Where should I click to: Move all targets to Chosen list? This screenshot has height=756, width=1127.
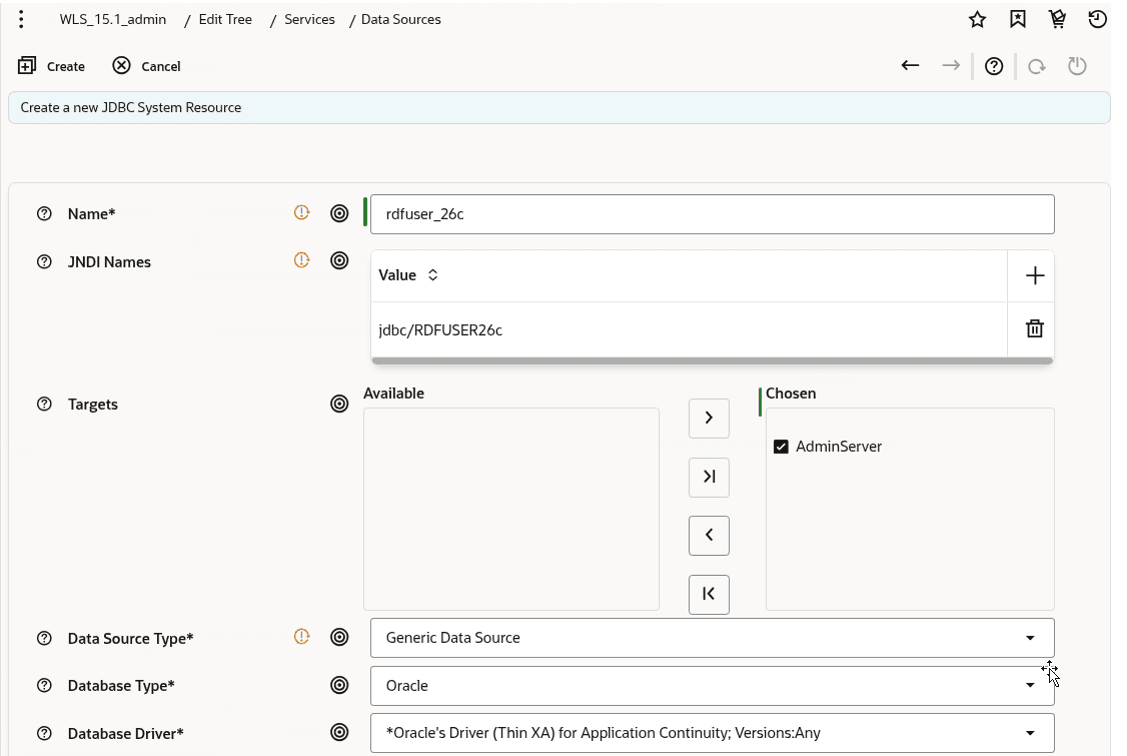tap(709, 477)
